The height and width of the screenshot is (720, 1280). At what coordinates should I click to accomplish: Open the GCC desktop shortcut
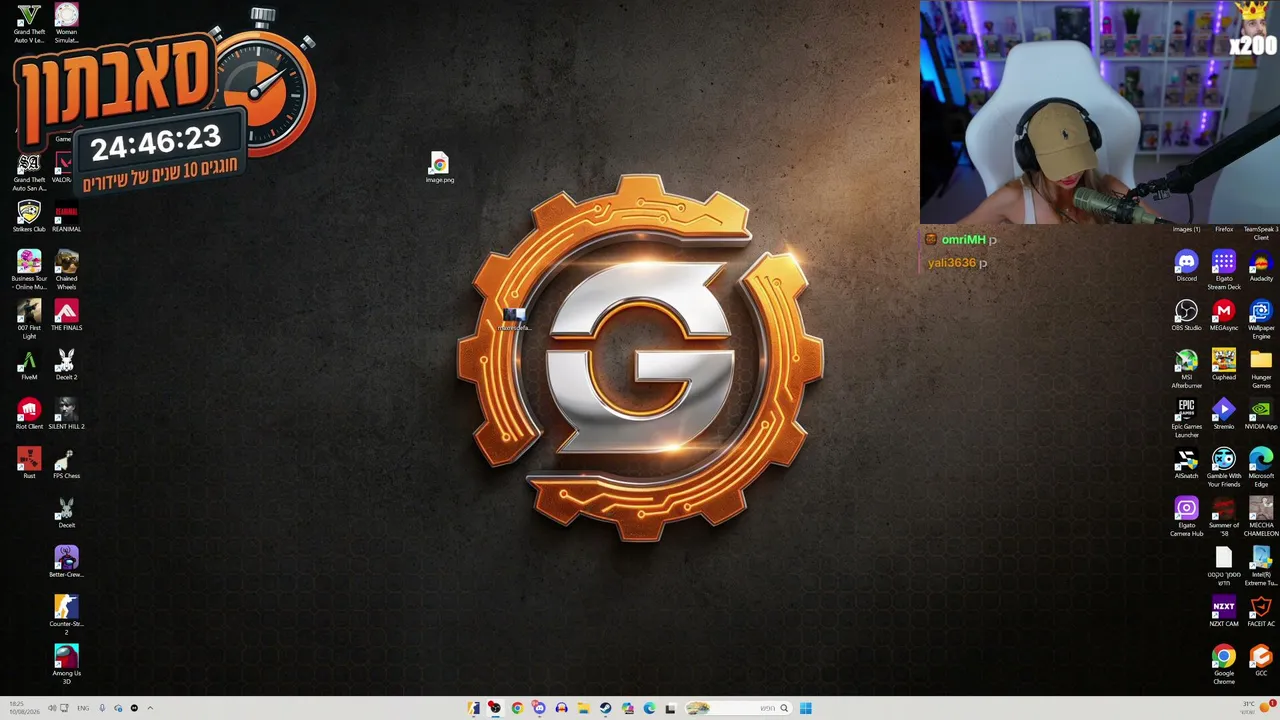(1261, 660)
